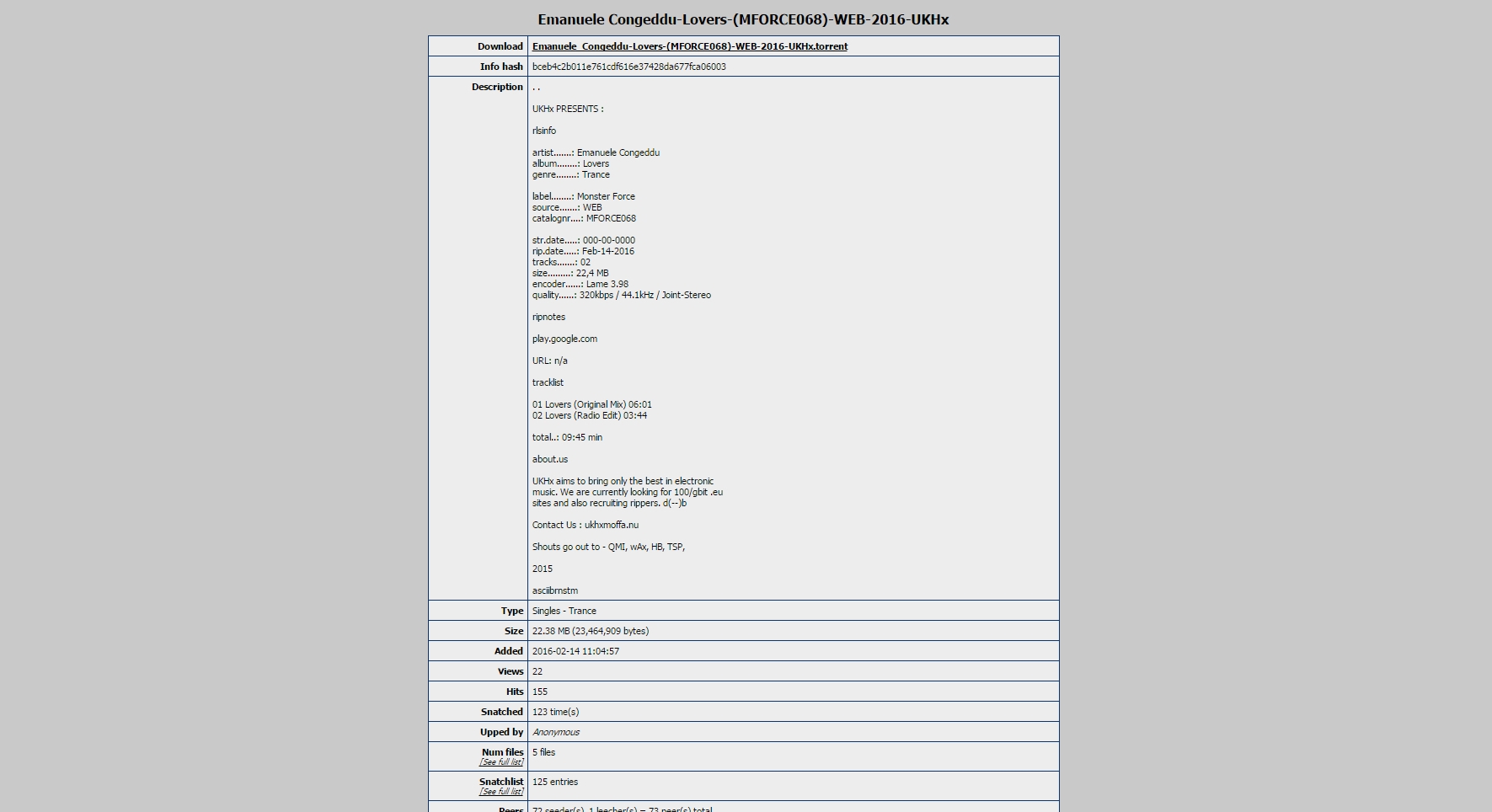Click the page title heading at top

[x=743, y=19]
